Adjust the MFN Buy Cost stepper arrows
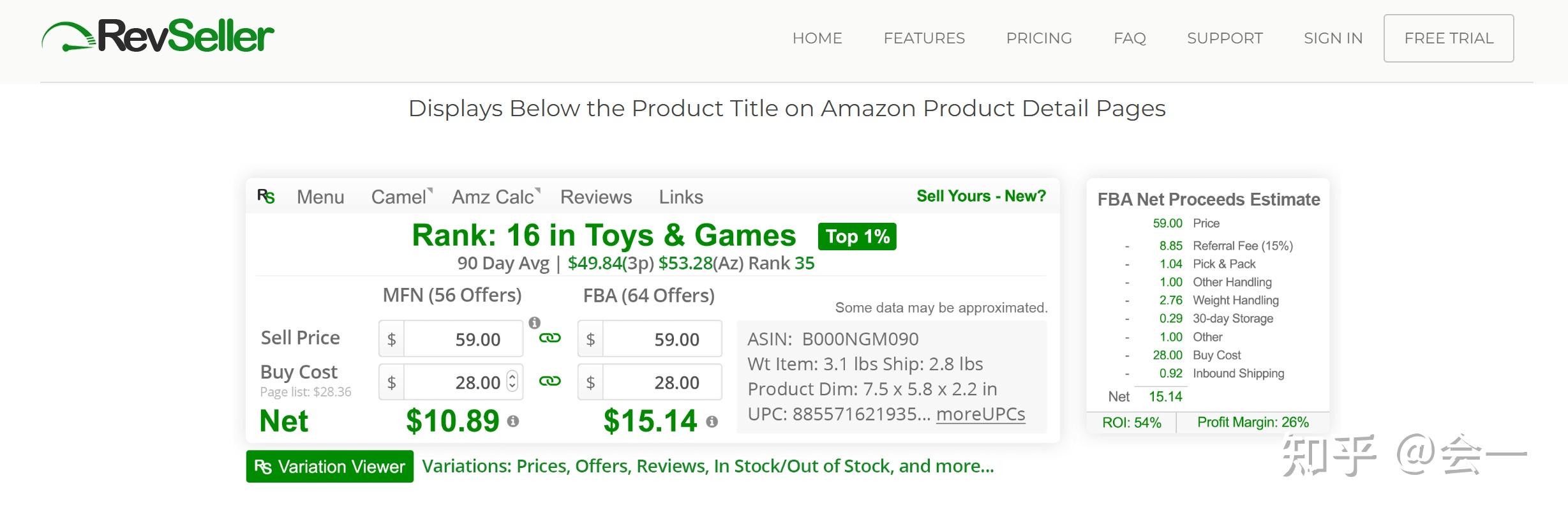1568x519 pixels. 512,381
